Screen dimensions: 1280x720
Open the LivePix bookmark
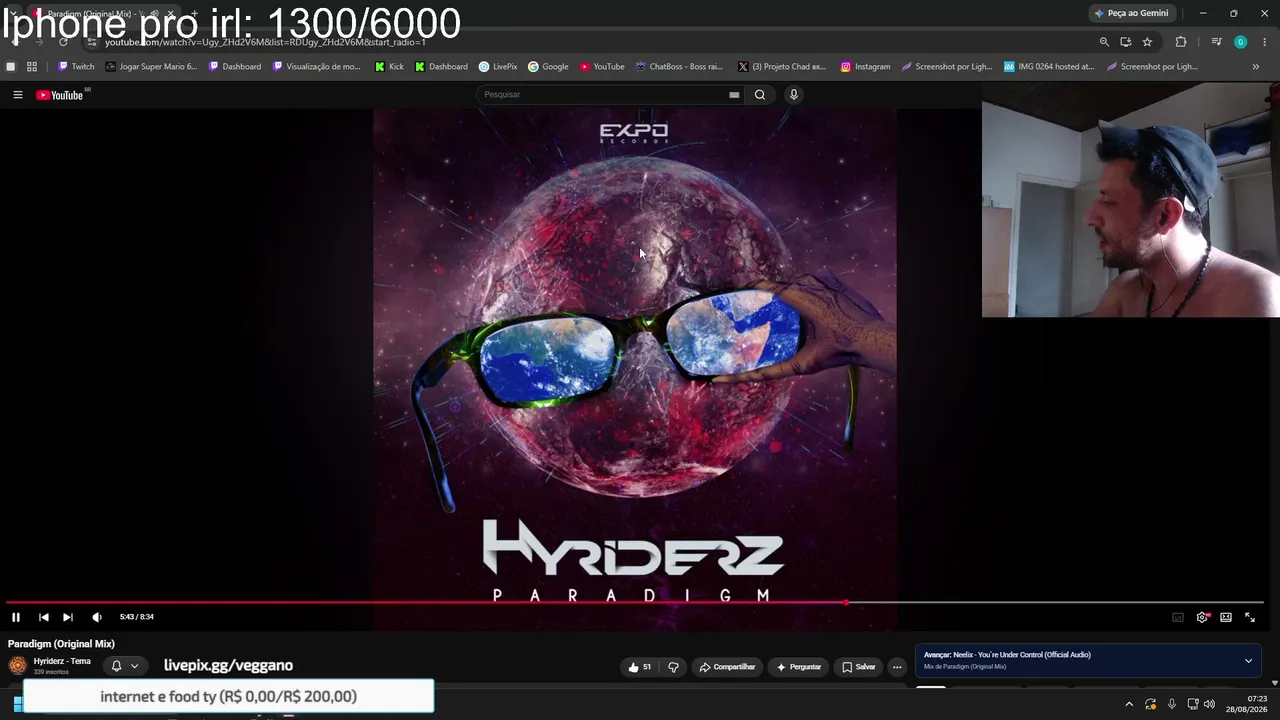[498, 67]
